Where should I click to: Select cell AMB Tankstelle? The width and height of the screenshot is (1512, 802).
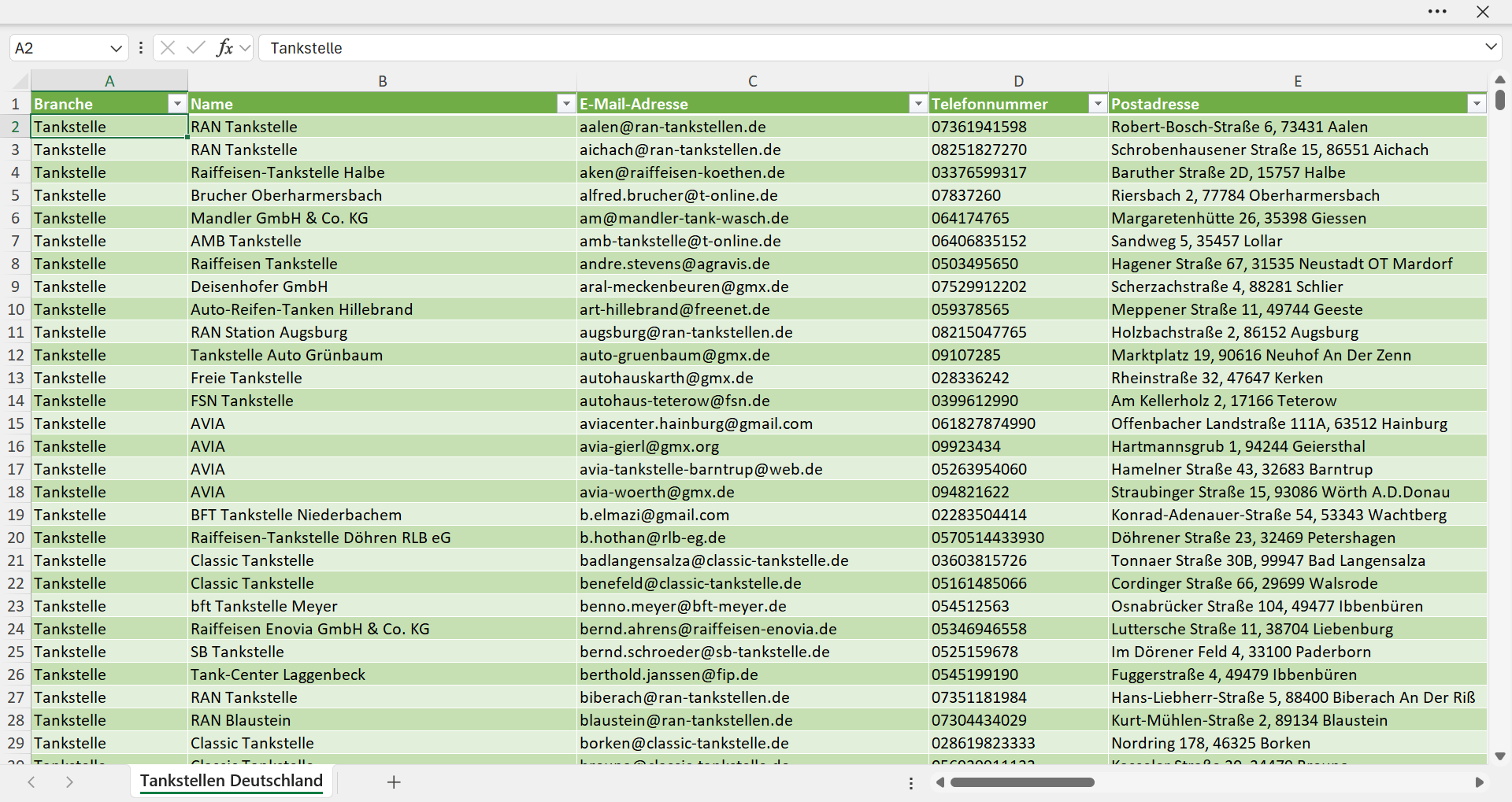tap(383, 241)
